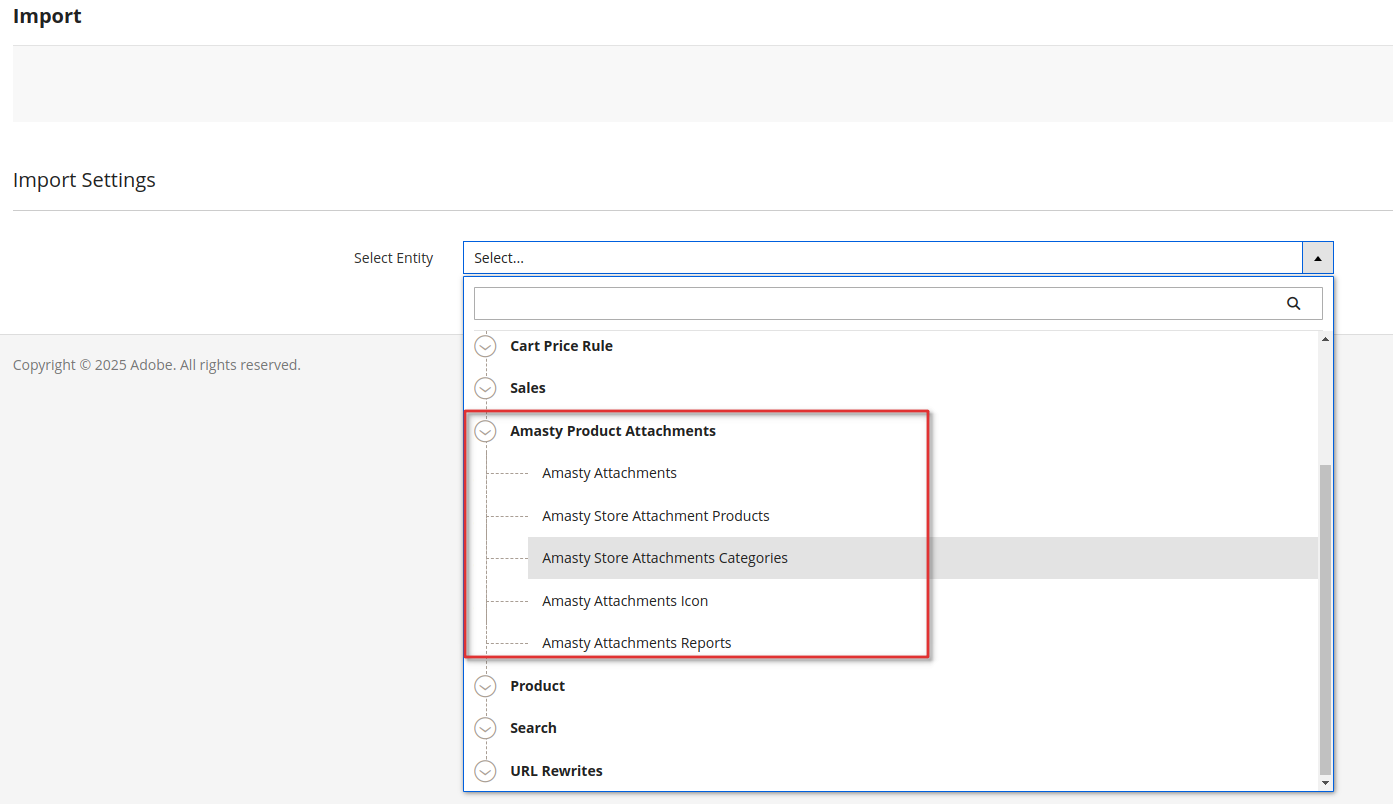Collapse the Search group chevron
Viewport: 1393px width, 804px height.
(486, 728)
